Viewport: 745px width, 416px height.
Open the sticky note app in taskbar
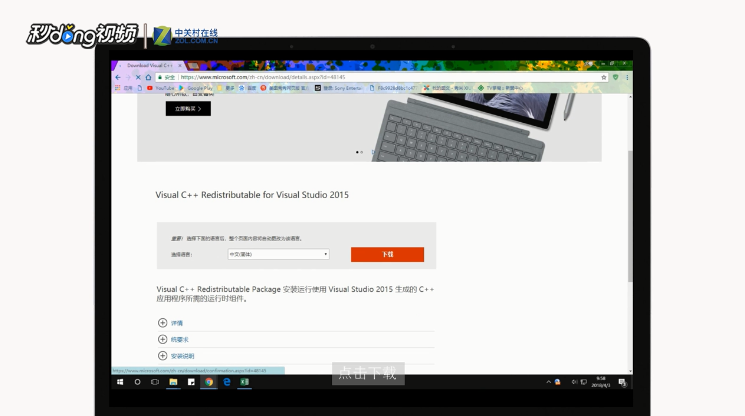coord(191,382)
